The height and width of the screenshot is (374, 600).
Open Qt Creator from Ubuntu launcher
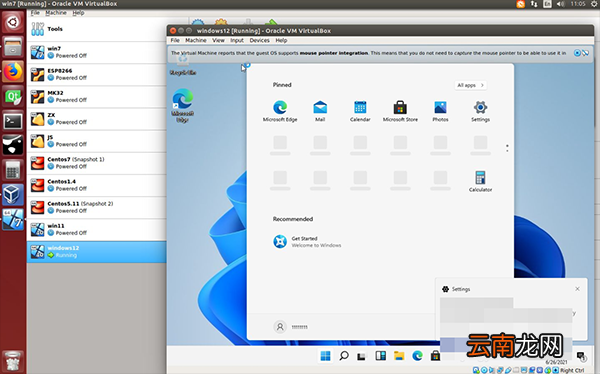[x=13, y=96]
